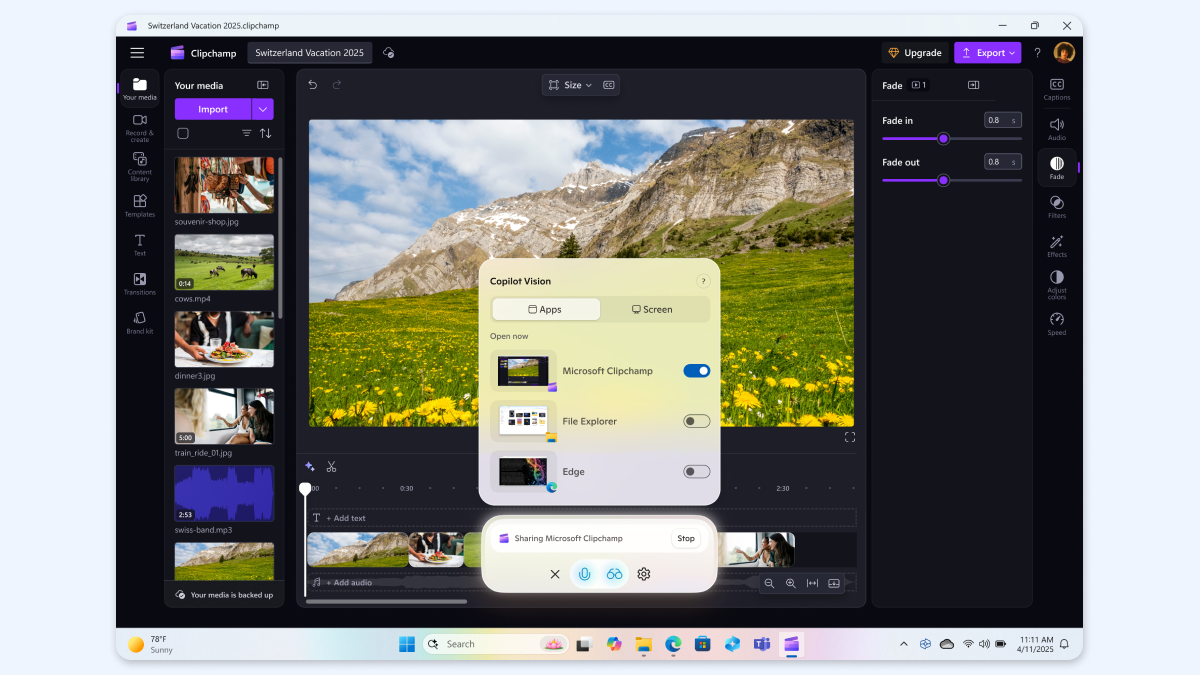Screen dimensions: 1200x675
Task: Open the Captions panel
Action: (x=1056, y=89)
